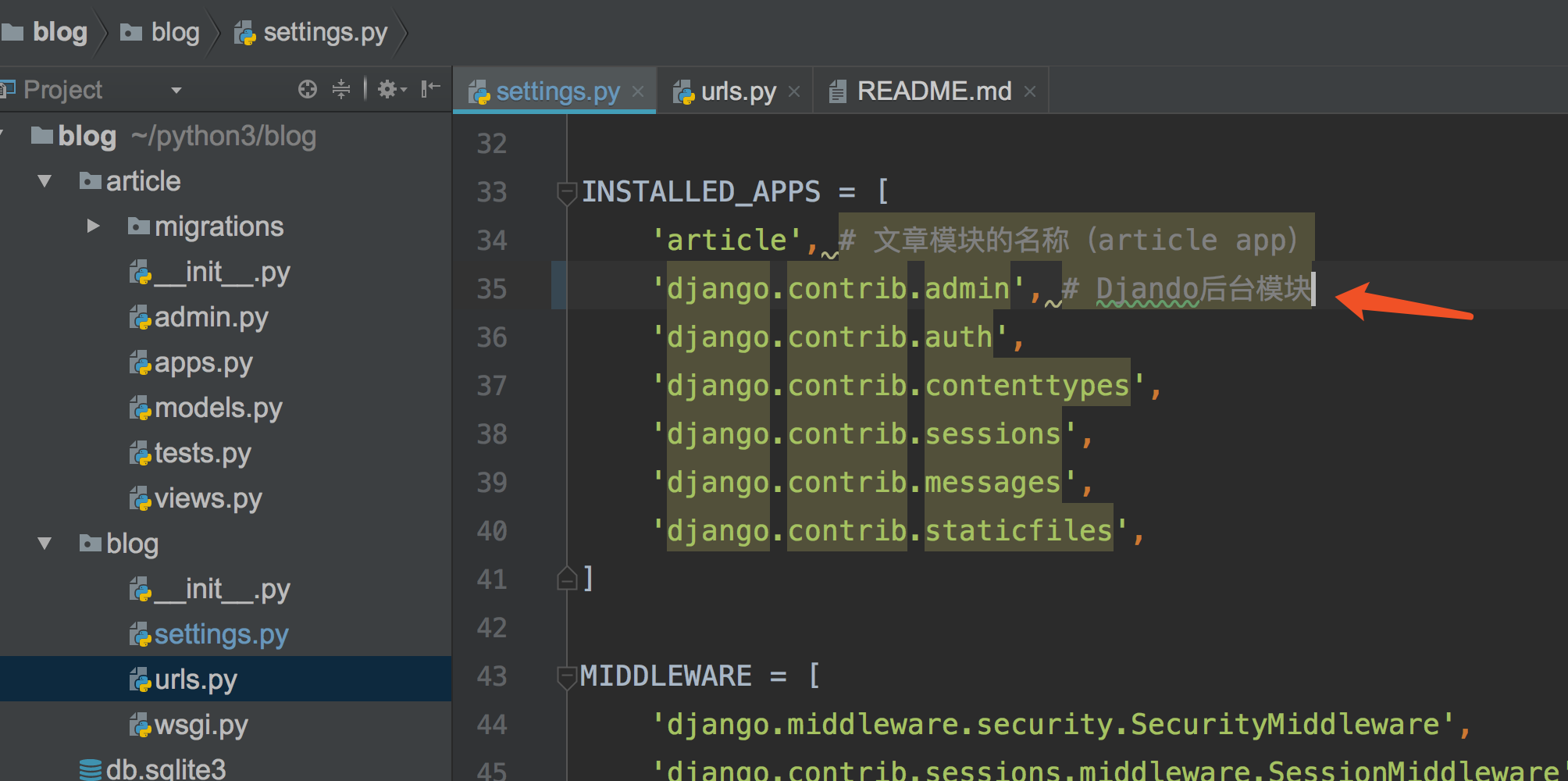
Task: Switch to the README.md tab
Action: 933,92
